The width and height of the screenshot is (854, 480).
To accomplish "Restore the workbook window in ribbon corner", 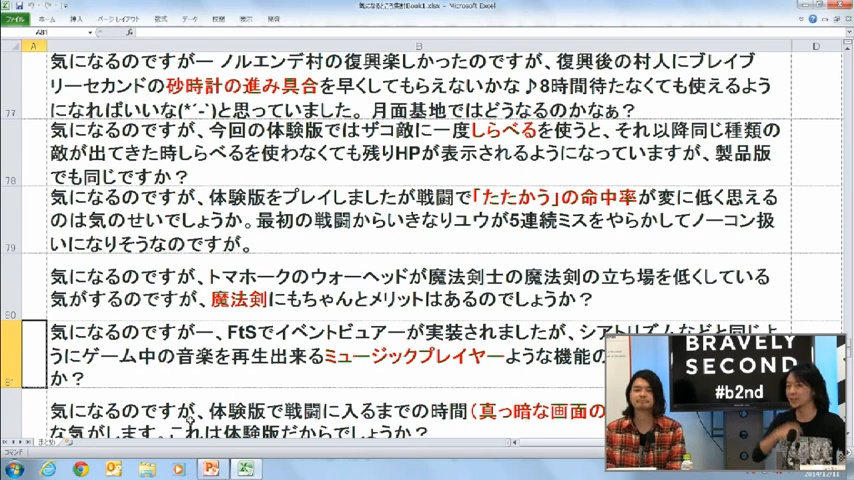I will [837, 19].
